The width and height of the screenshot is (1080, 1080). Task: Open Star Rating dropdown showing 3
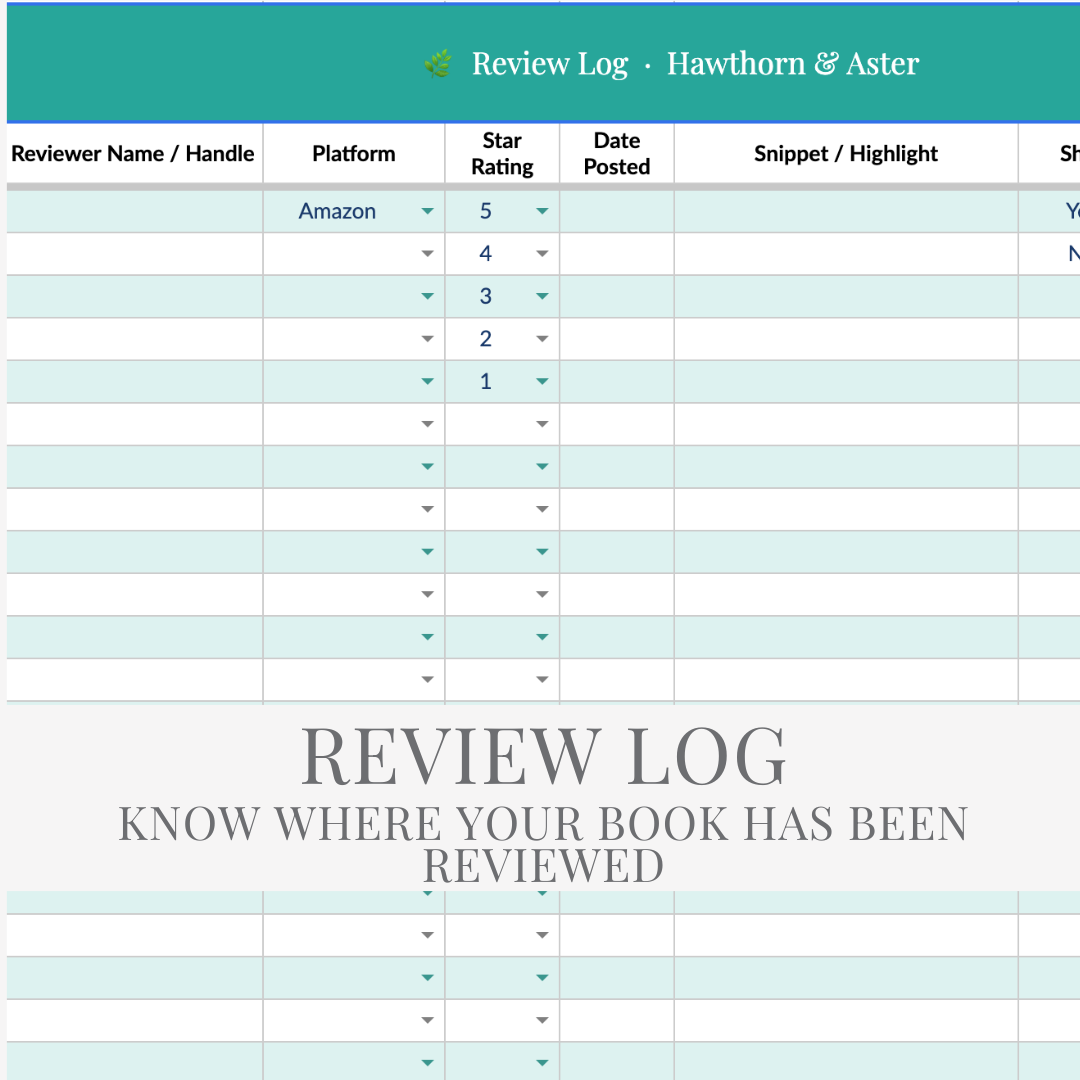[x=542, y=297]
